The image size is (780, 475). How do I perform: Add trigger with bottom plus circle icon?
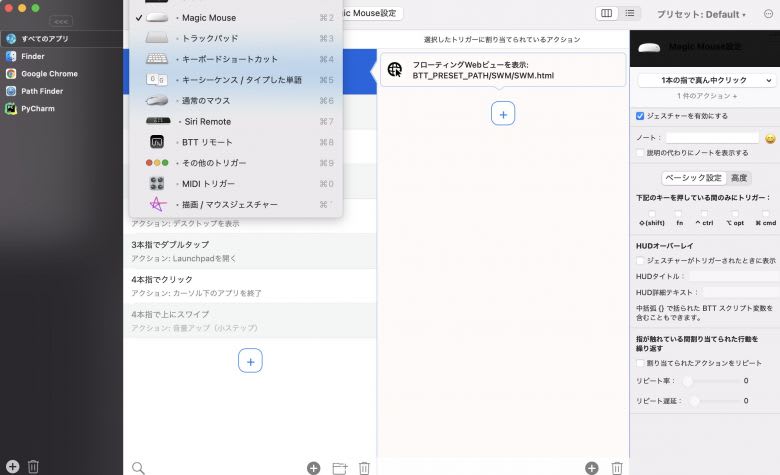(x=313, y=468)
